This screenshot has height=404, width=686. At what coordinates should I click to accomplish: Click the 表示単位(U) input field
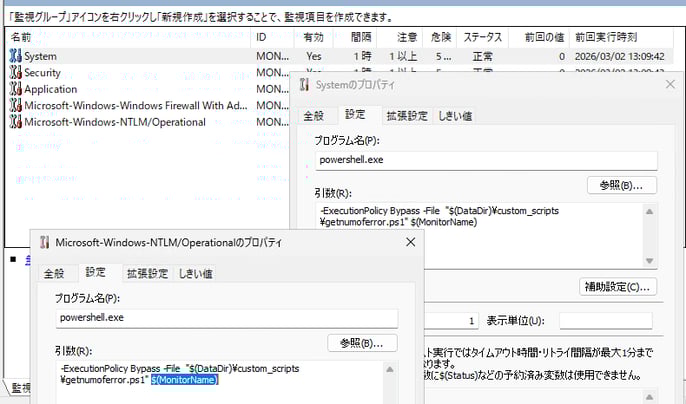(606, 321)
